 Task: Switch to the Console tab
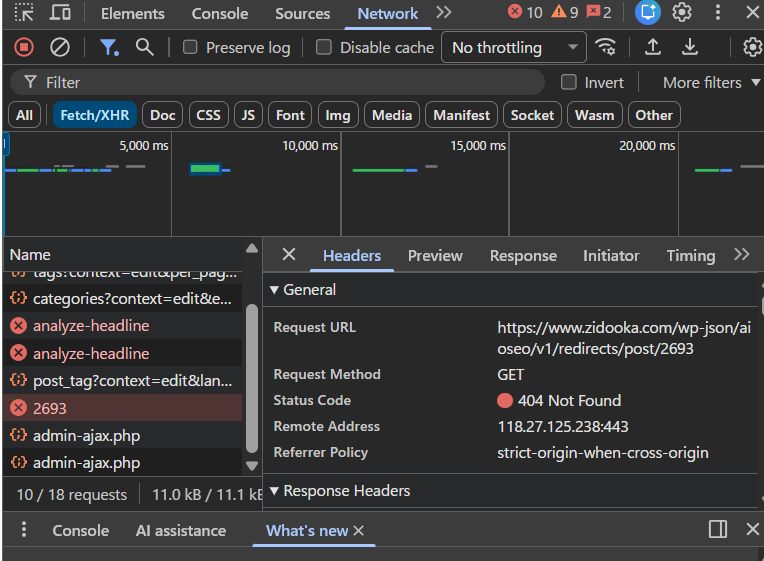tap(219, 13)
